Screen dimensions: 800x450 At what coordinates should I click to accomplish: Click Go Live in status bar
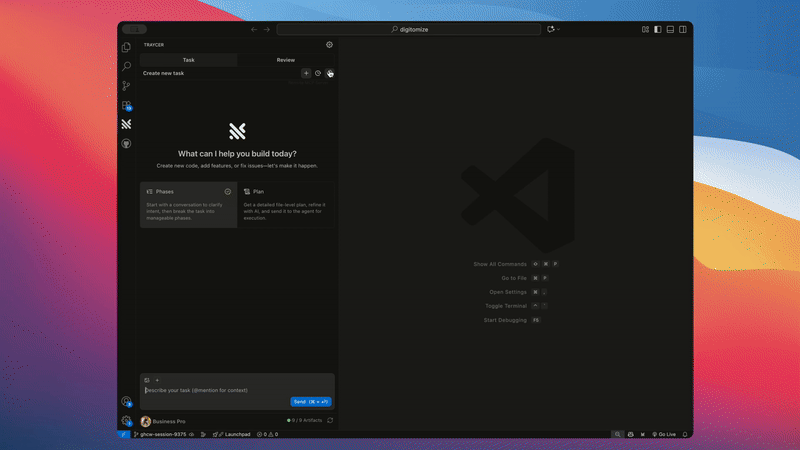pyautogui.click(x=664, y=434)
